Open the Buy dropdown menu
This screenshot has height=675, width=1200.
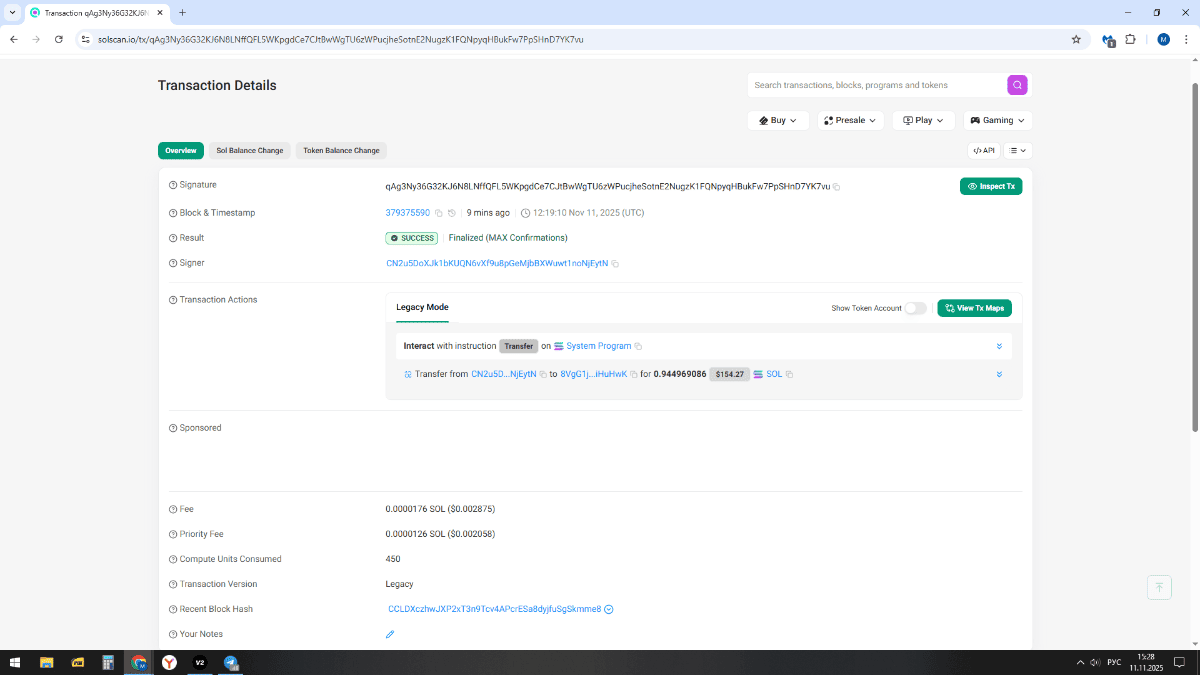click(x=778, y=120)
